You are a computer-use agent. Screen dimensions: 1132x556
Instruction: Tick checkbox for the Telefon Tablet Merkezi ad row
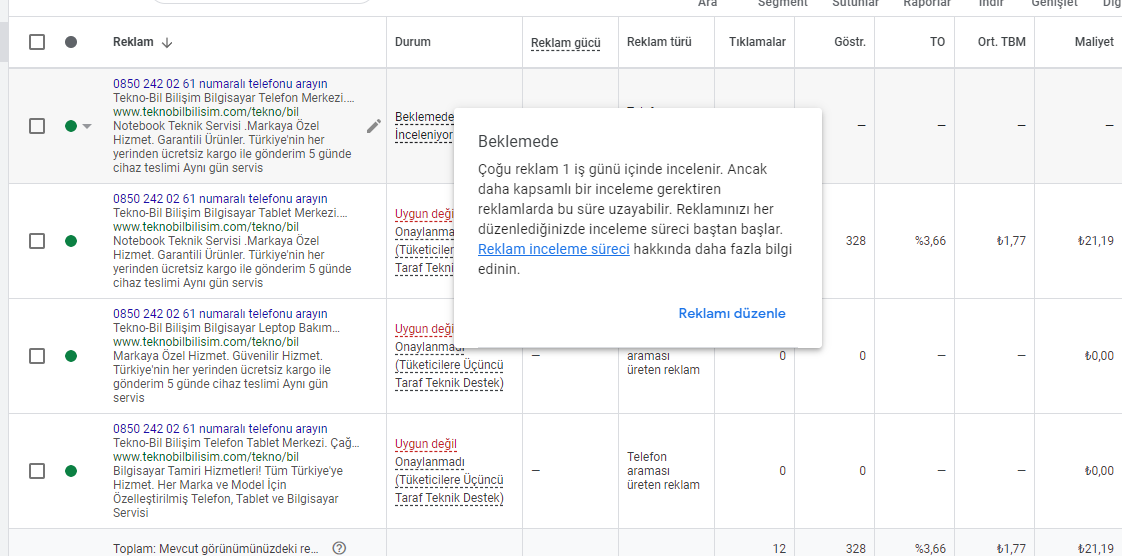coord(37,471)
